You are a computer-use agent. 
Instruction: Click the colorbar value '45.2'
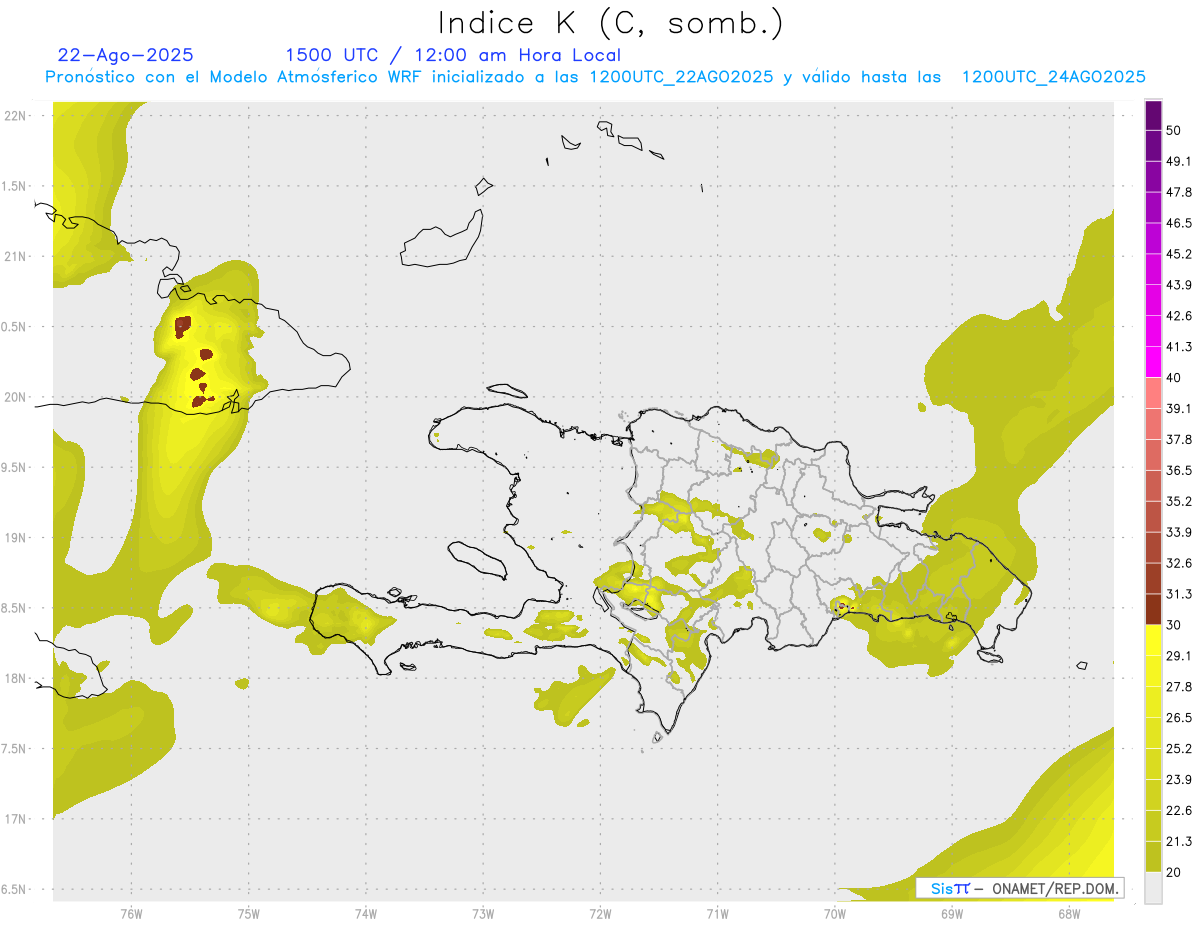tap(1179, 254)
